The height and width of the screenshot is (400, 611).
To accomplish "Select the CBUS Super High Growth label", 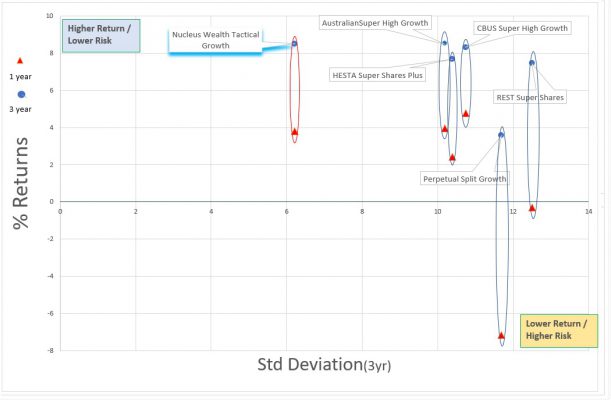I will pyautogui.click(x=522, y=28).
